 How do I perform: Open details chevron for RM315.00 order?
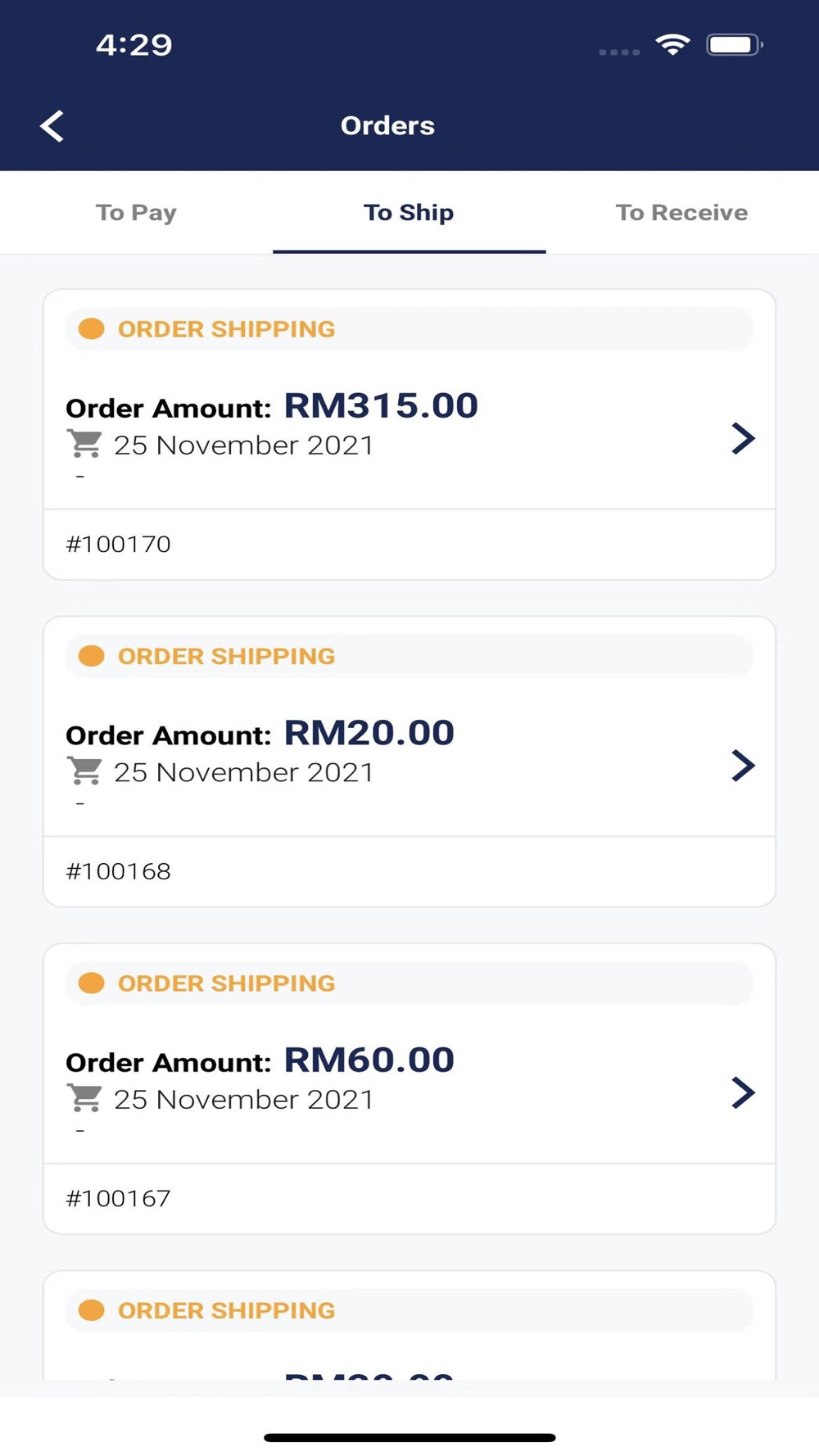743,438
